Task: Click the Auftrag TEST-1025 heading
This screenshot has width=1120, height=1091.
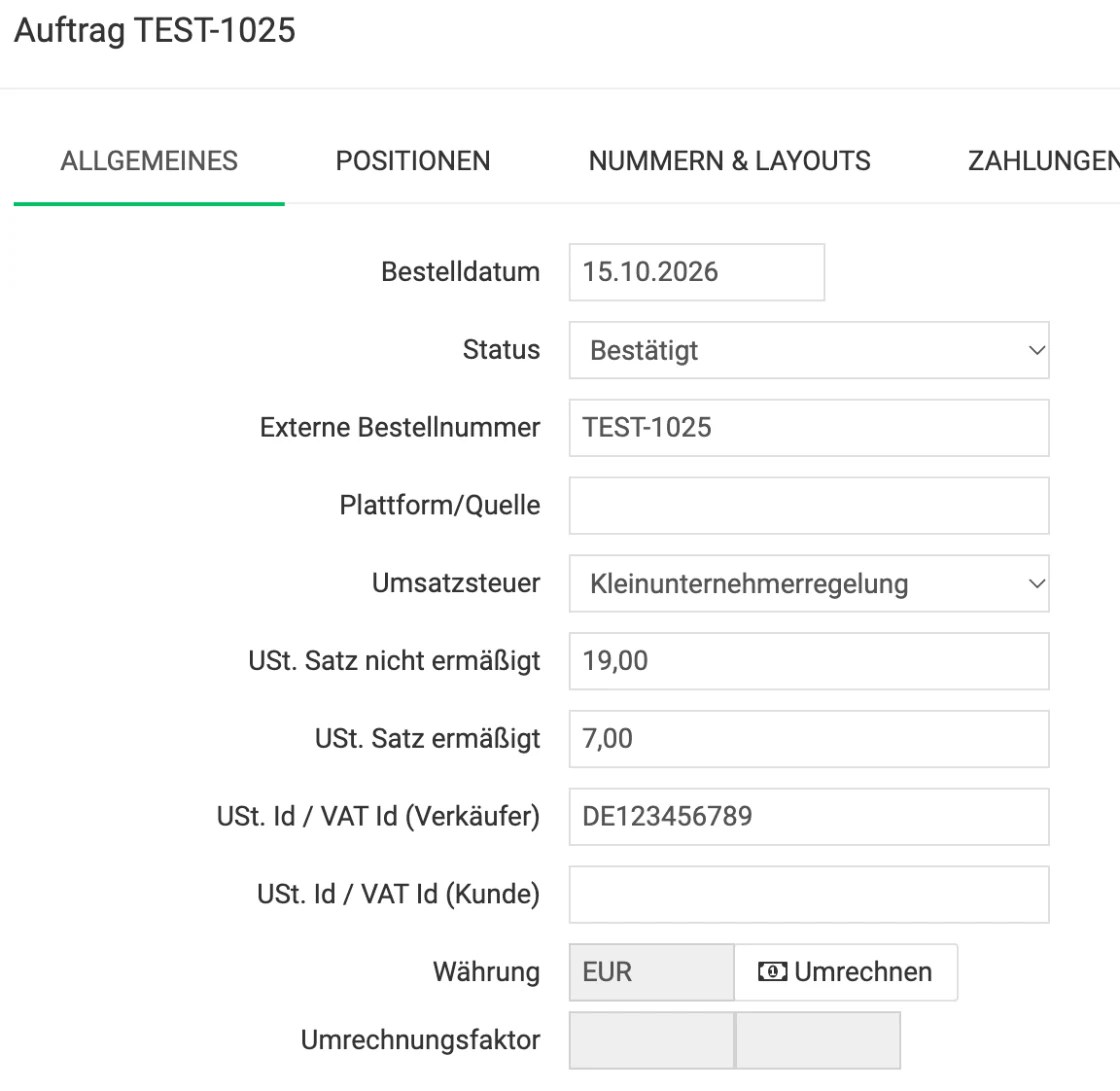Action: [155, 31]
